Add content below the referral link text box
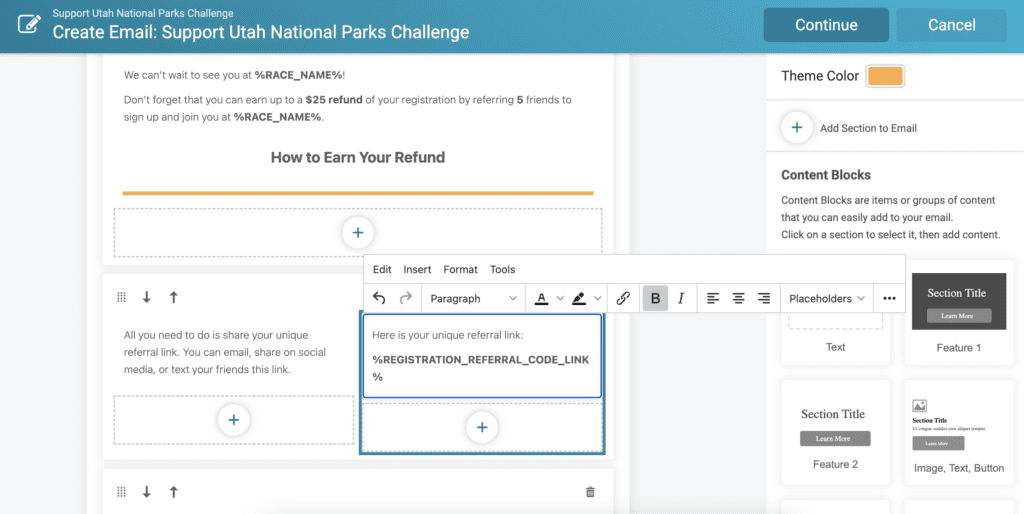 point(482,428)
